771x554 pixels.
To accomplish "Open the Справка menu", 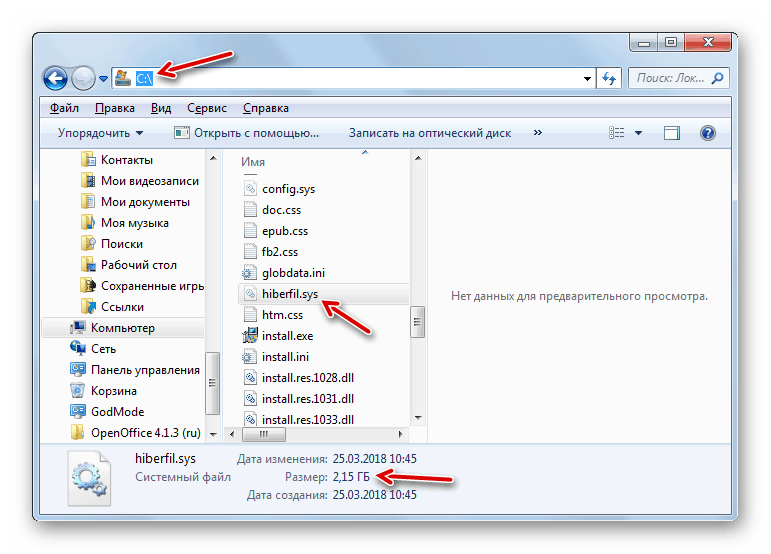I will 266,108.
